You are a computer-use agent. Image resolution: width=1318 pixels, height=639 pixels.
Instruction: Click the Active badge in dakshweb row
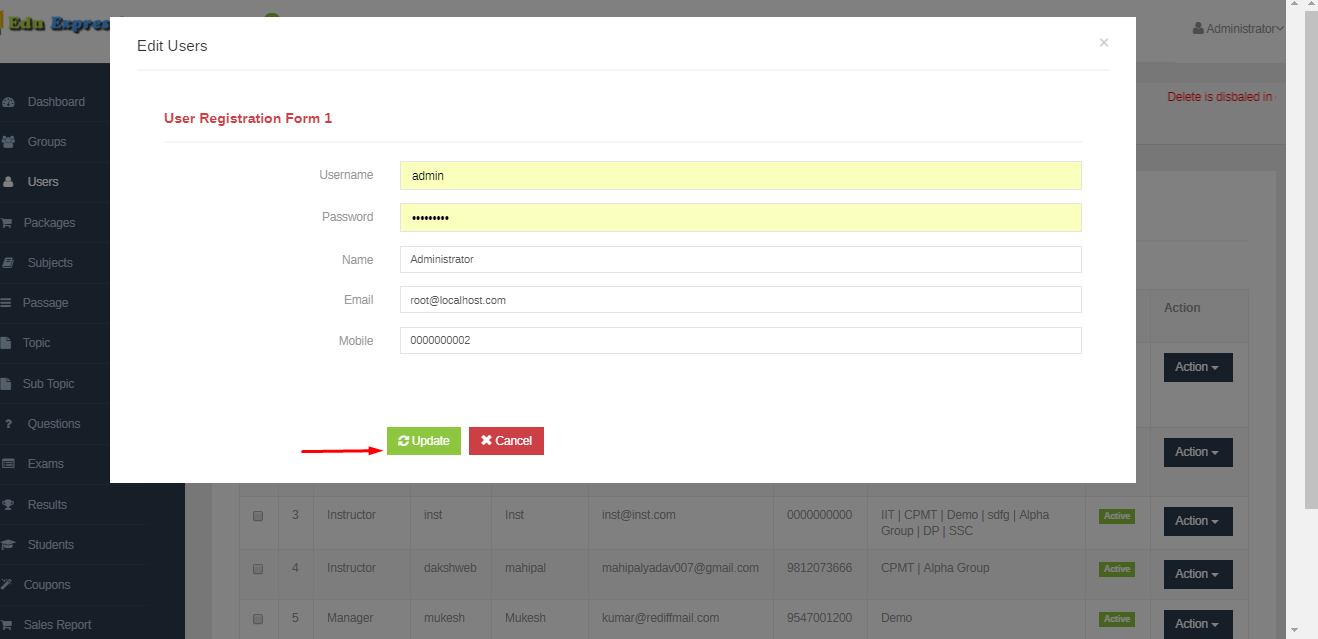(x=1117, y=569)
